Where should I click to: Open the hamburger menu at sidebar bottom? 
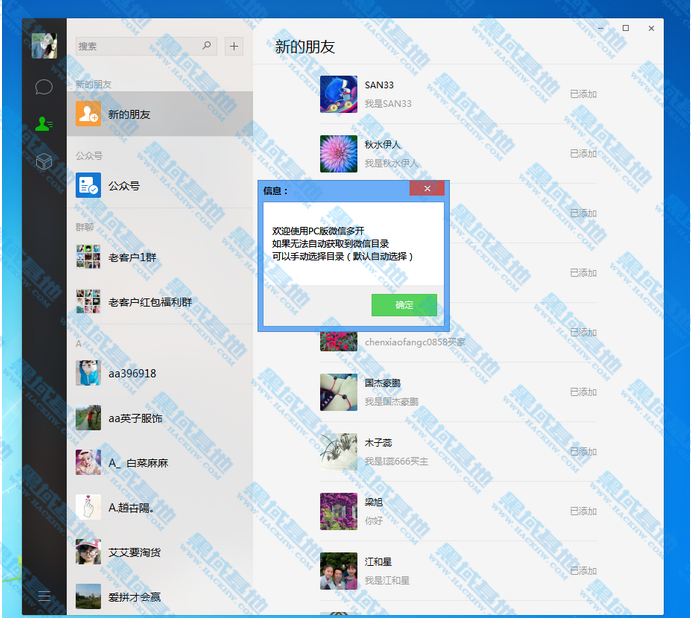44,596
